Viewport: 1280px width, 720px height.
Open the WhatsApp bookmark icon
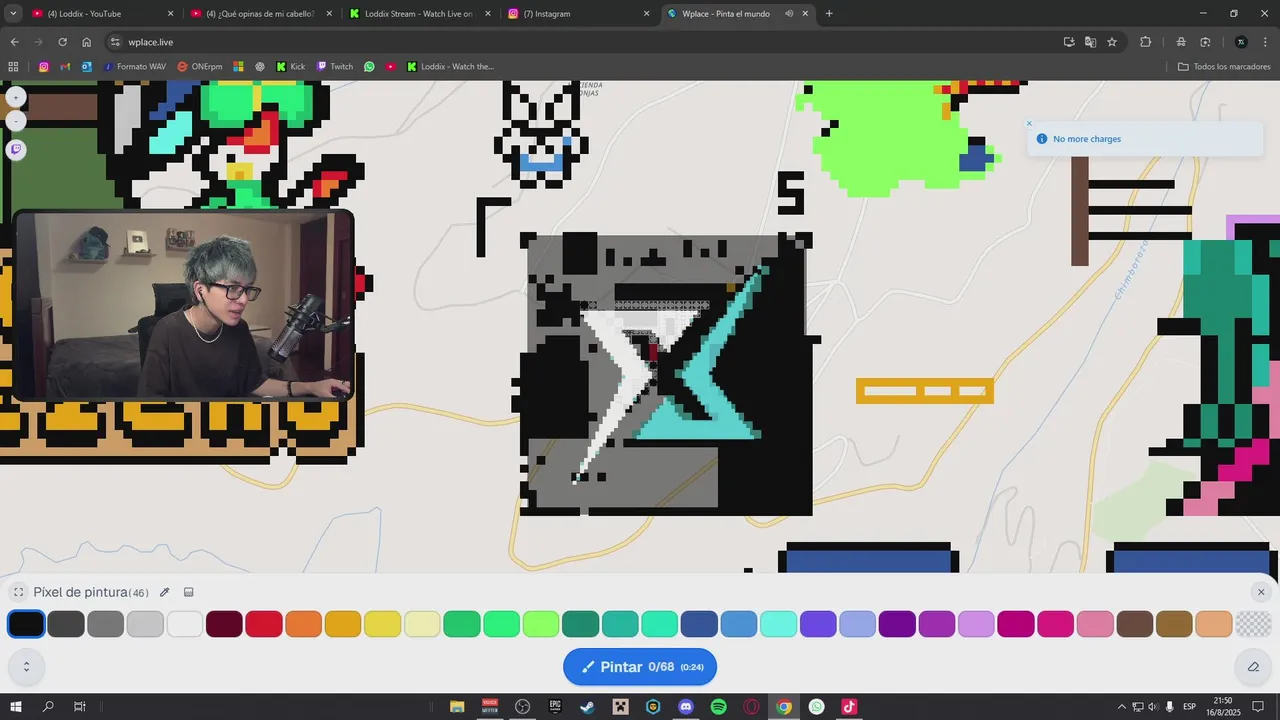(x=369, y=67)
